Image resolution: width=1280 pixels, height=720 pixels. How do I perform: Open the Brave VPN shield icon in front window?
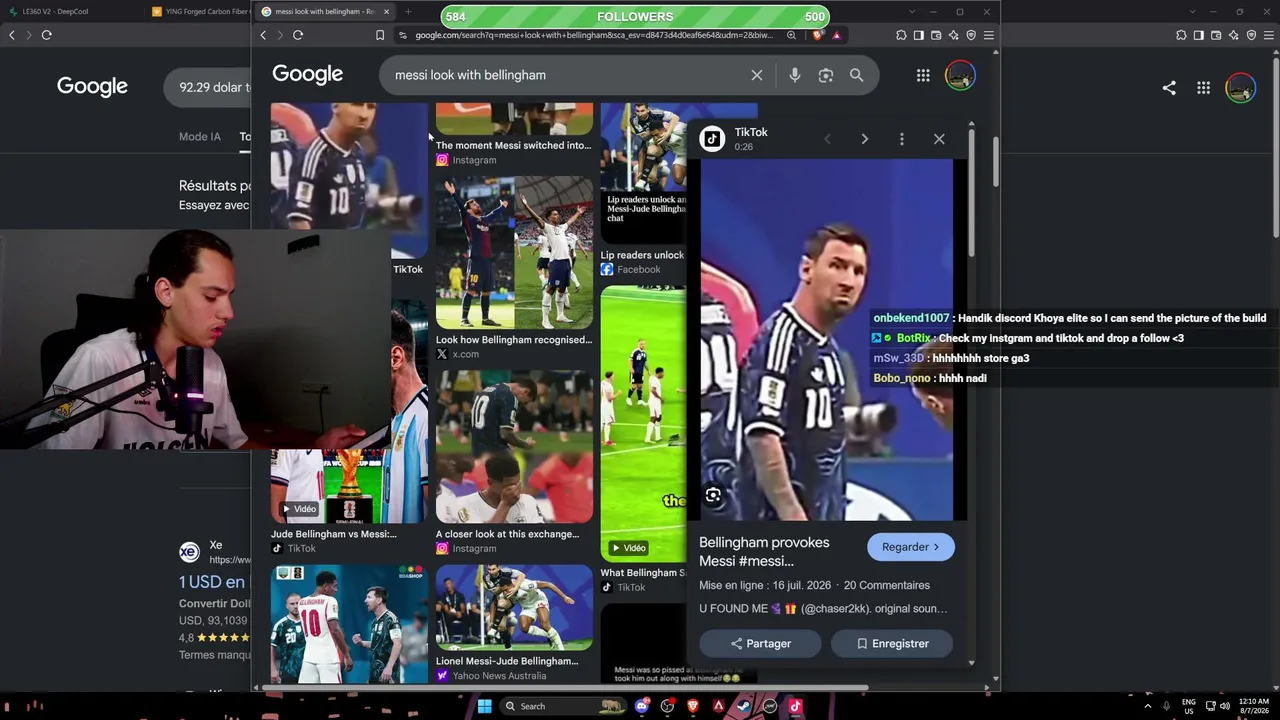point(971,35)
